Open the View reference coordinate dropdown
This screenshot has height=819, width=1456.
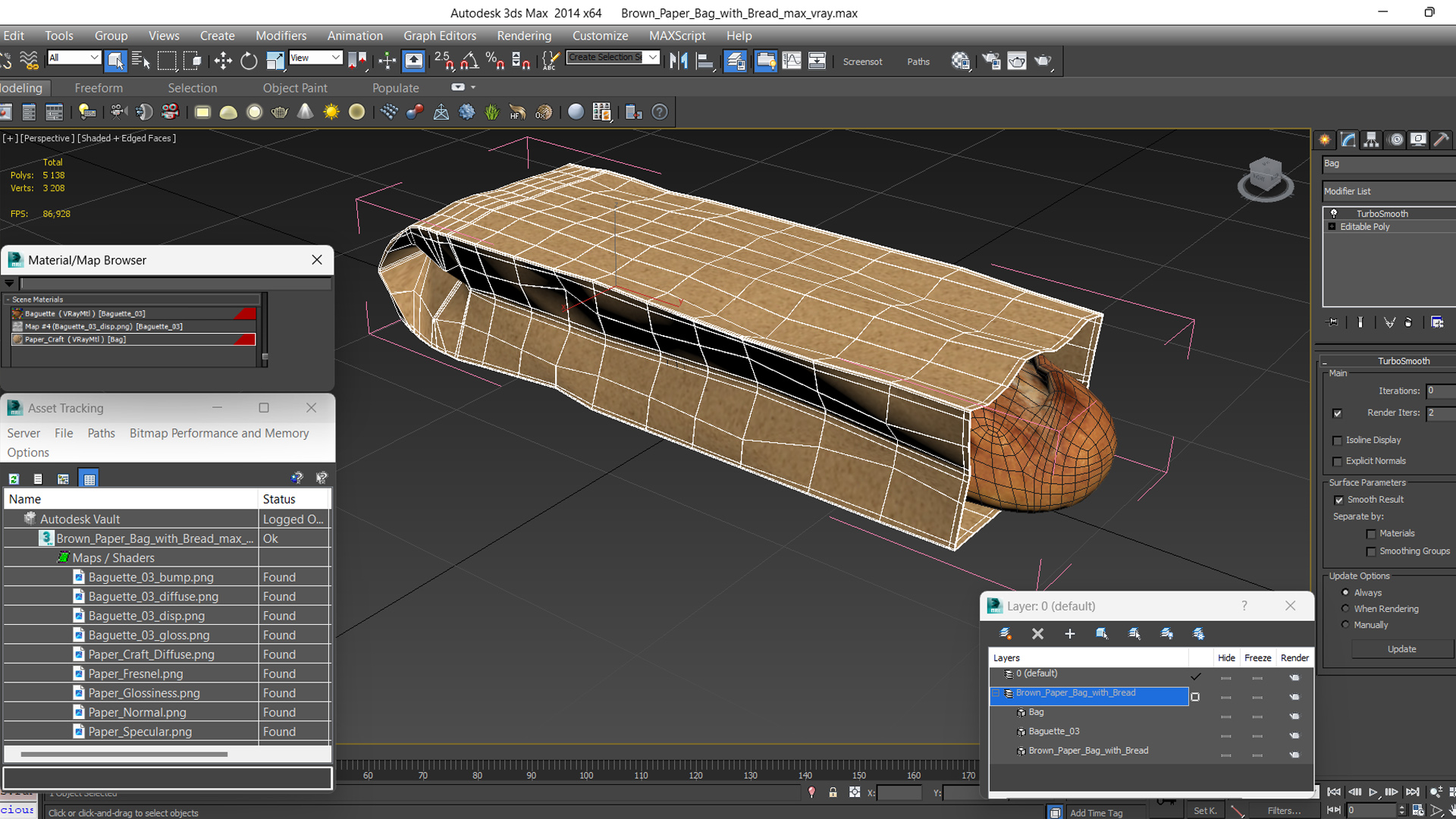(x=315, y=58)
